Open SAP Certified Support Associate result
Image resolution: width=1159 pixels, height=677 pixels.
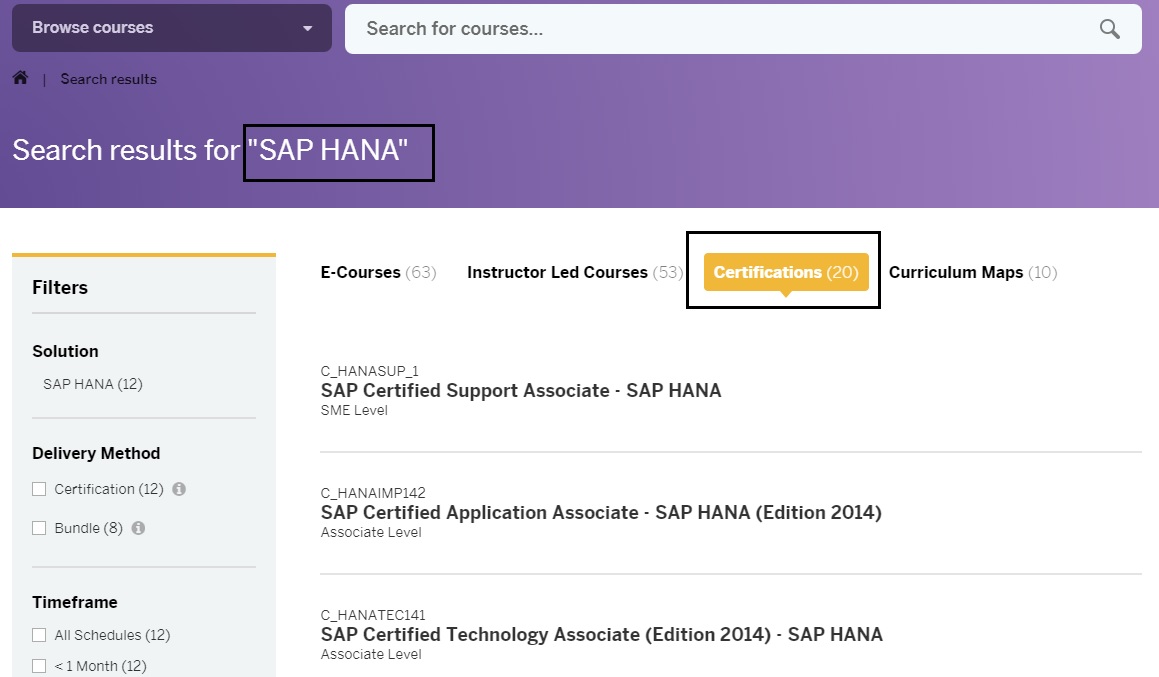[x=520, y=391]
